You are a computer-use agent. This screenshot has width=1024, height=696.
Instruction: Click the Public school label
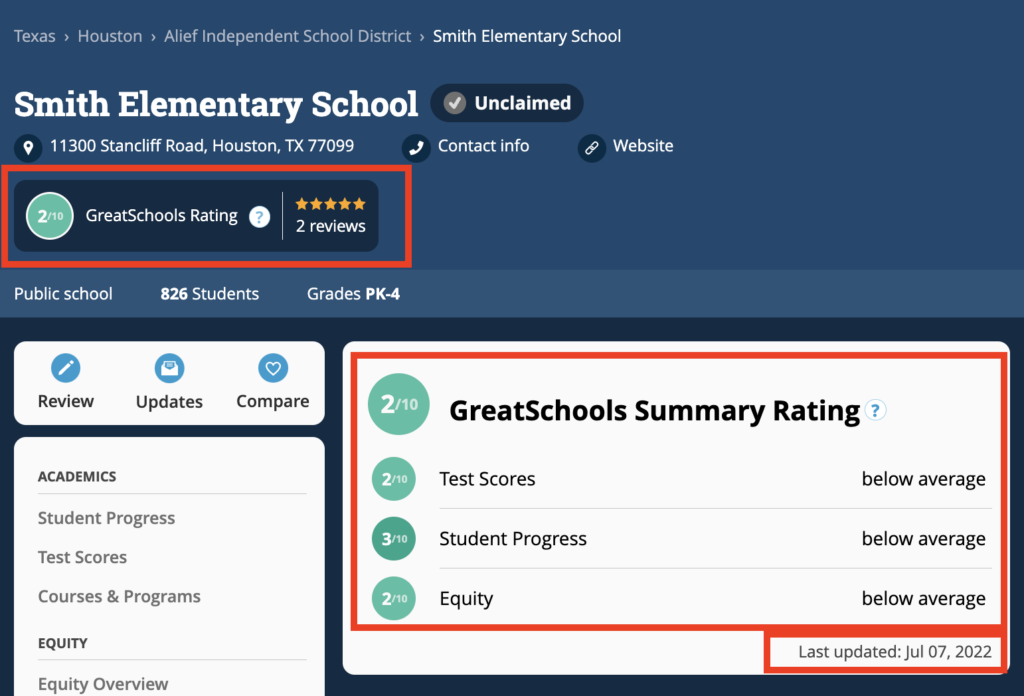tap(63, 294)
